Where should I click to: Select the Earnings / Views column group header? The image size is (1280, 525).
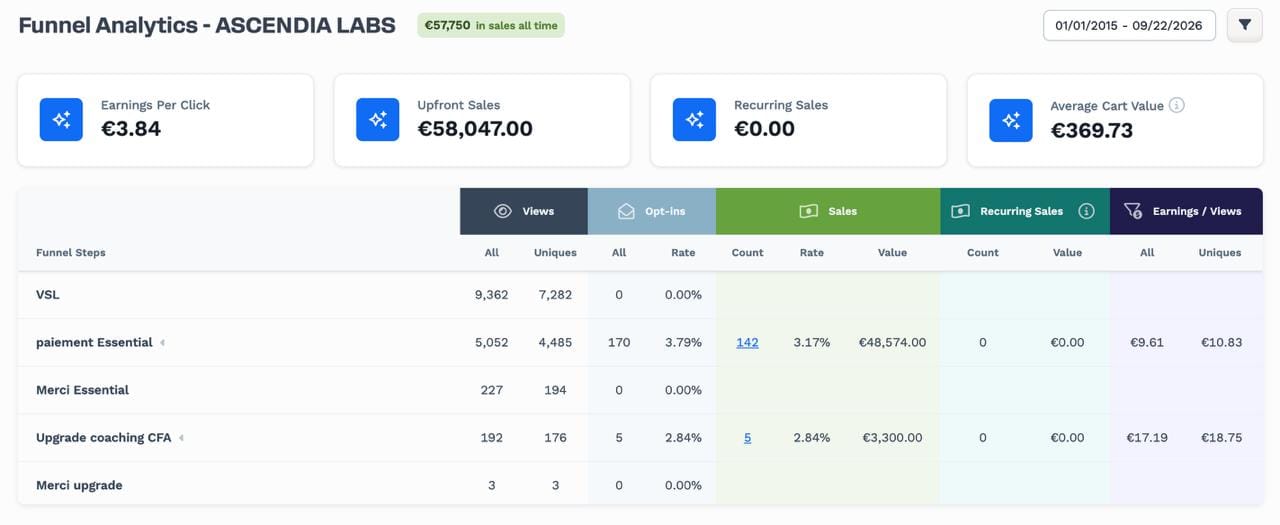pyautogui.click(x=1186, y=211)
